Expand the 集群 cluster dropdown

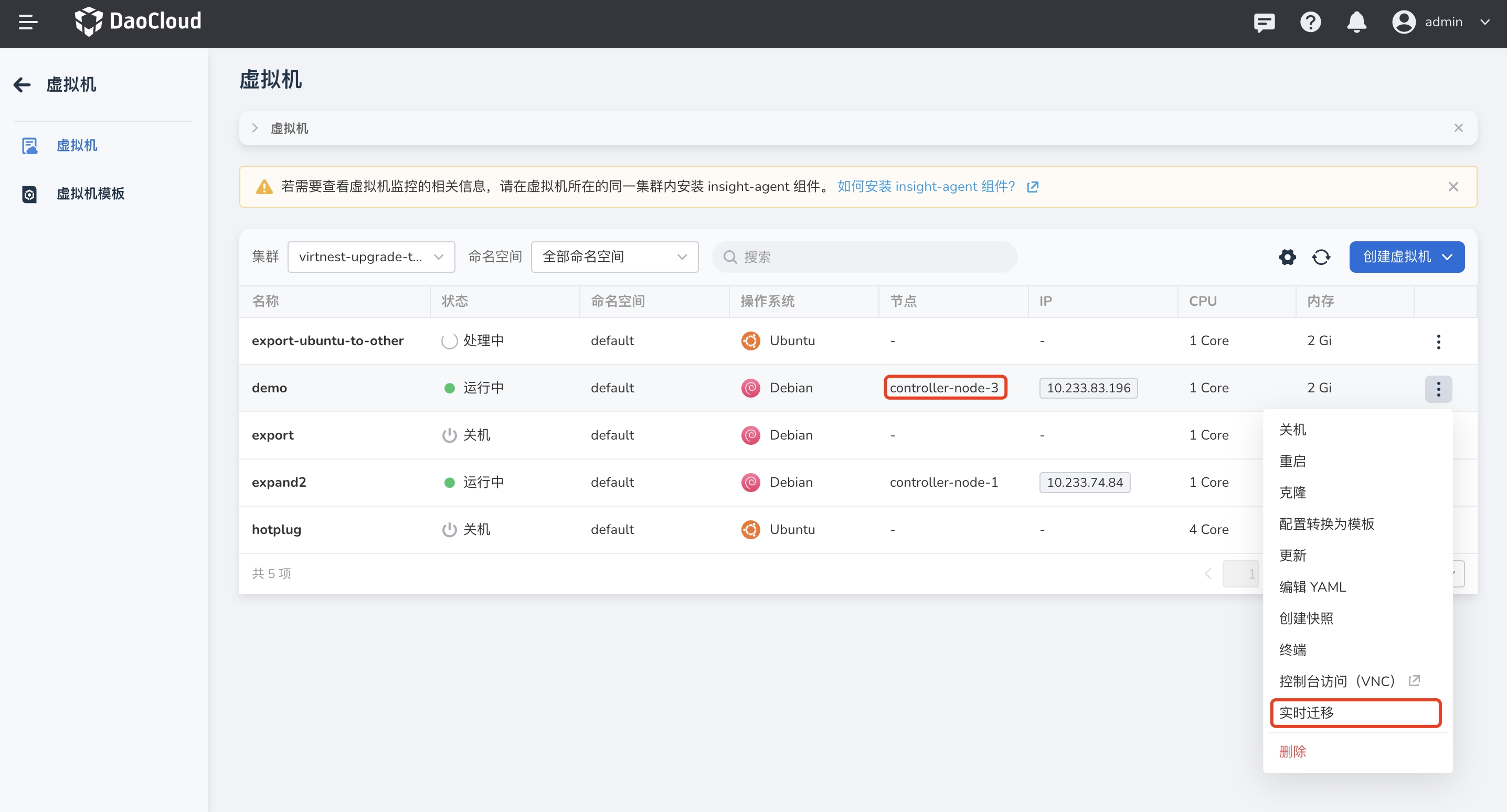tap(371, 257)
